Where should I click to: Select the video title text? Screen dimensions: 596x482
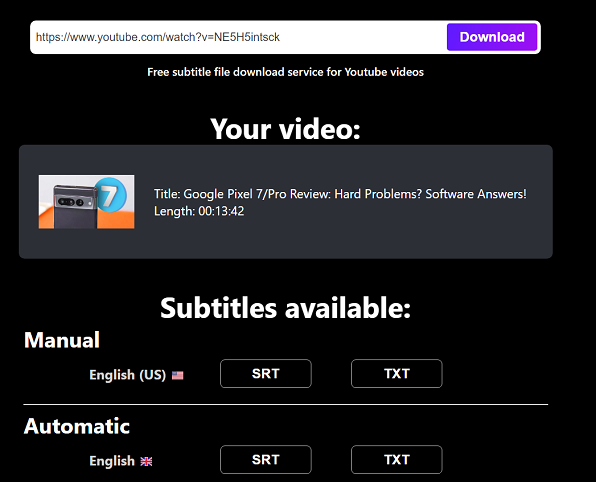[340, 194]
